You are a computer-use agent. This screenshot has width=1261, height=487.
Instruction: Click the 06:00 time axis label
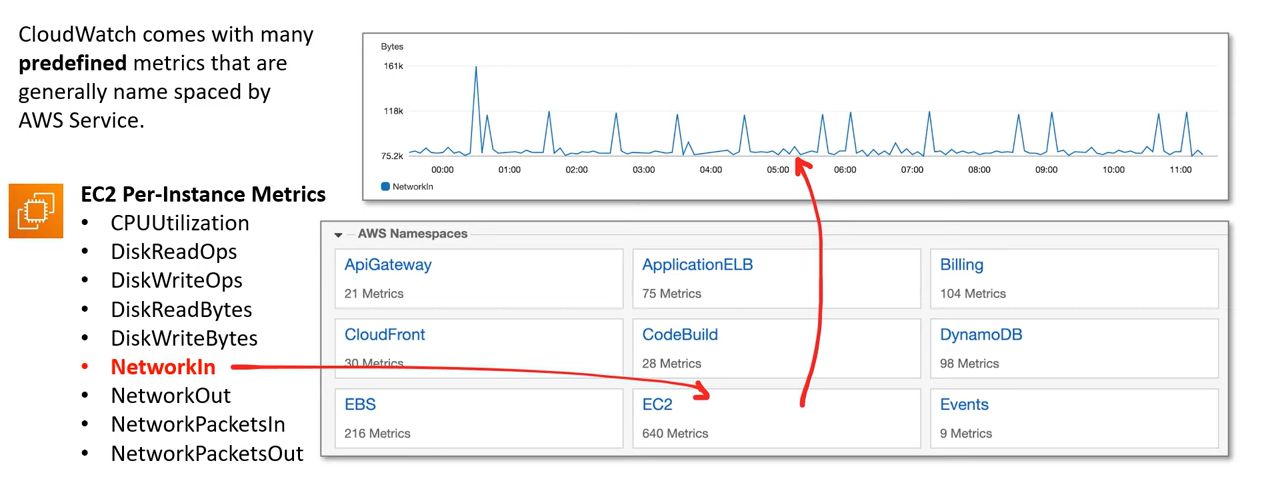coord(845,170)
